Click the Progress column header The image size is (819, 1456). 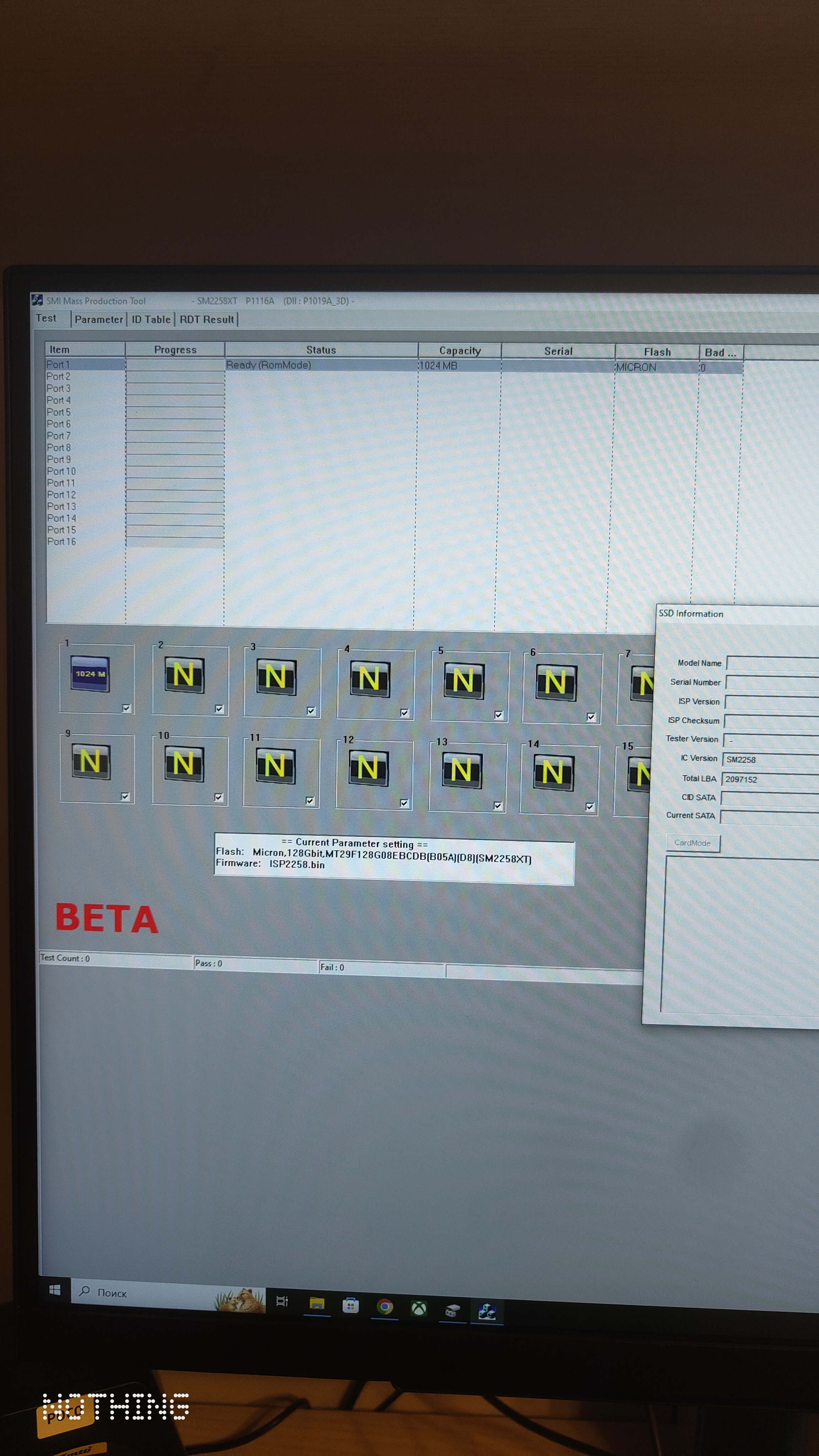coord(175,350)
